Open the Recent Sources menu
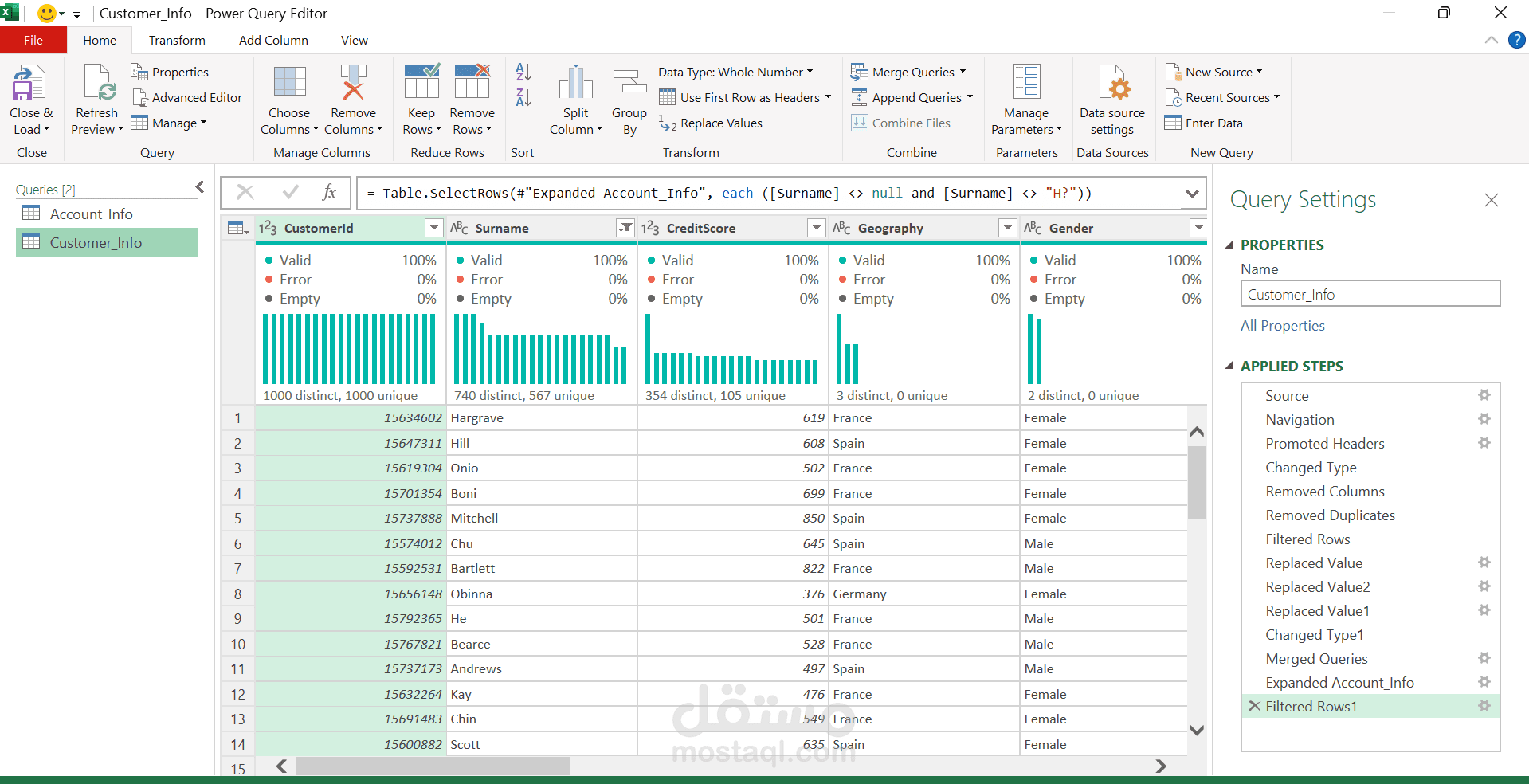This screenshot has height=784, width=1529. 1222,97
